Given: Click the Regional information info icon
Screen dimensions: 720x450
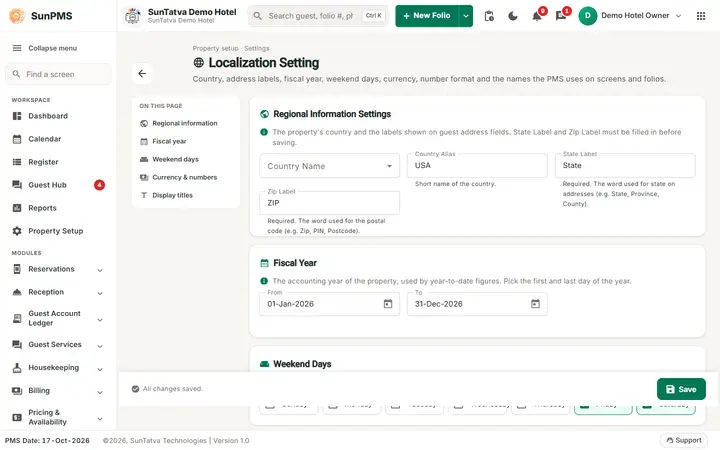Looking at the screenshot, I should (x=264, y=132).
